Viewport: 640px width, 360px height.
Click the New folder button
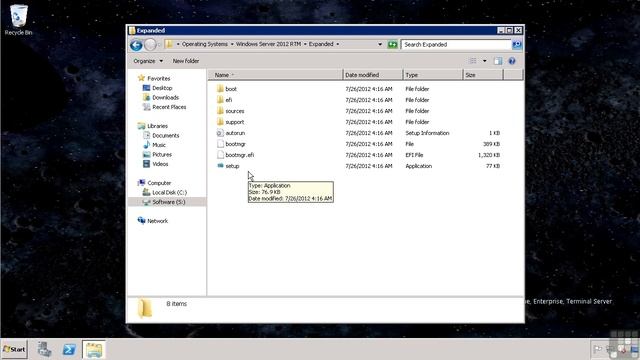(186, 61)
